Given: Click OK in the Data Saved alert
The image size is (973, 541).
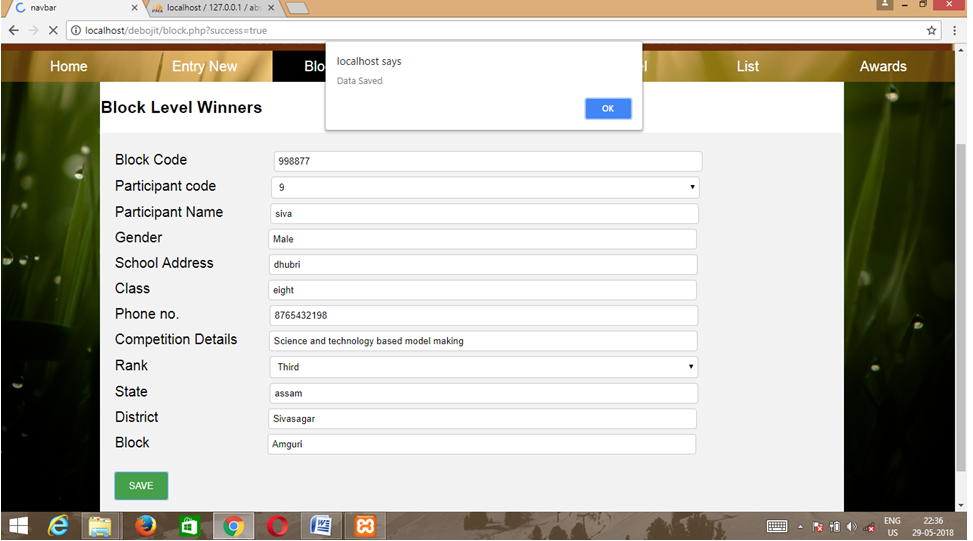Looking at the screenshot, I should 608,109.
